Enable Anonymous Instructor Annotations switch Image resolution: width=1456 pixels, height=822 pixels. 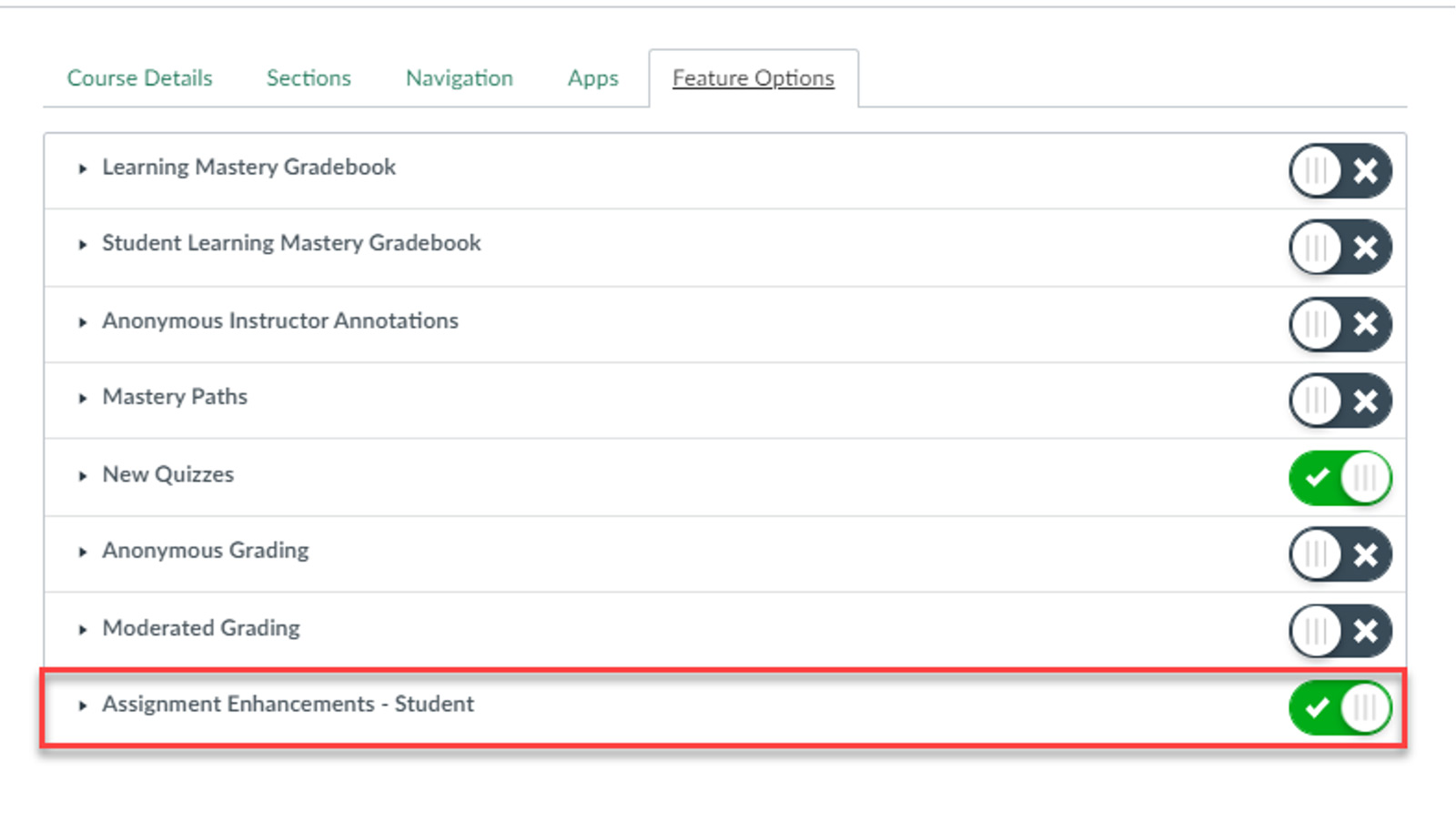1340,324
